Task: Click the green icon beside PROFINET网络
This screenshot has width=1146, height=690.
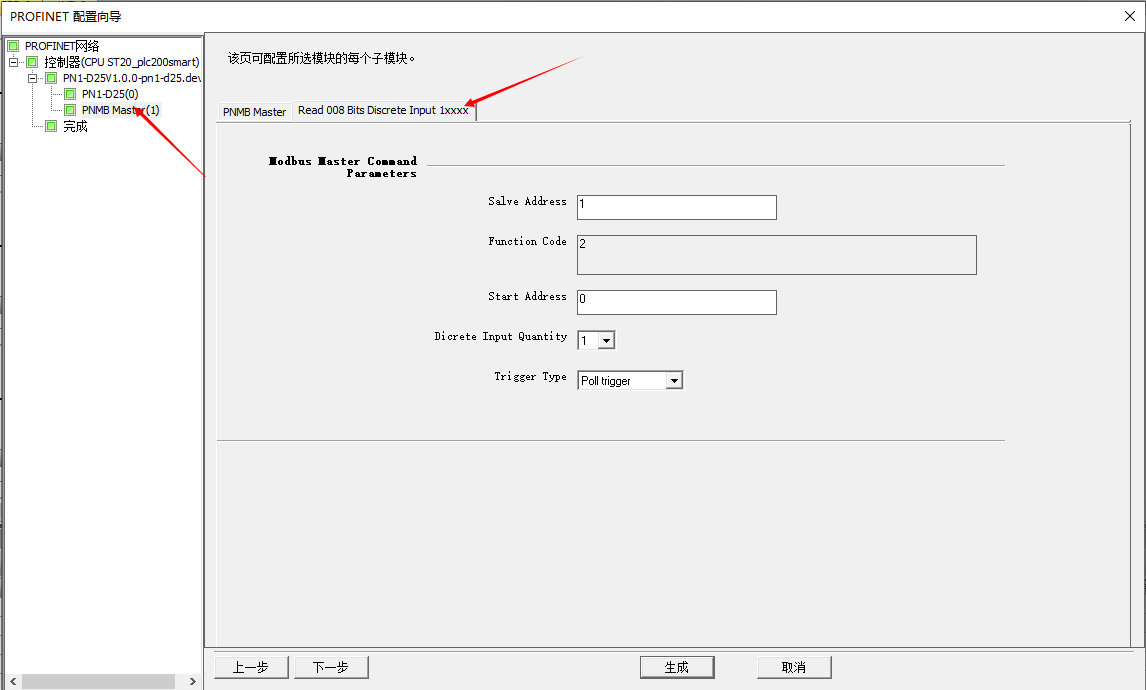Action: tap(13, 46)
